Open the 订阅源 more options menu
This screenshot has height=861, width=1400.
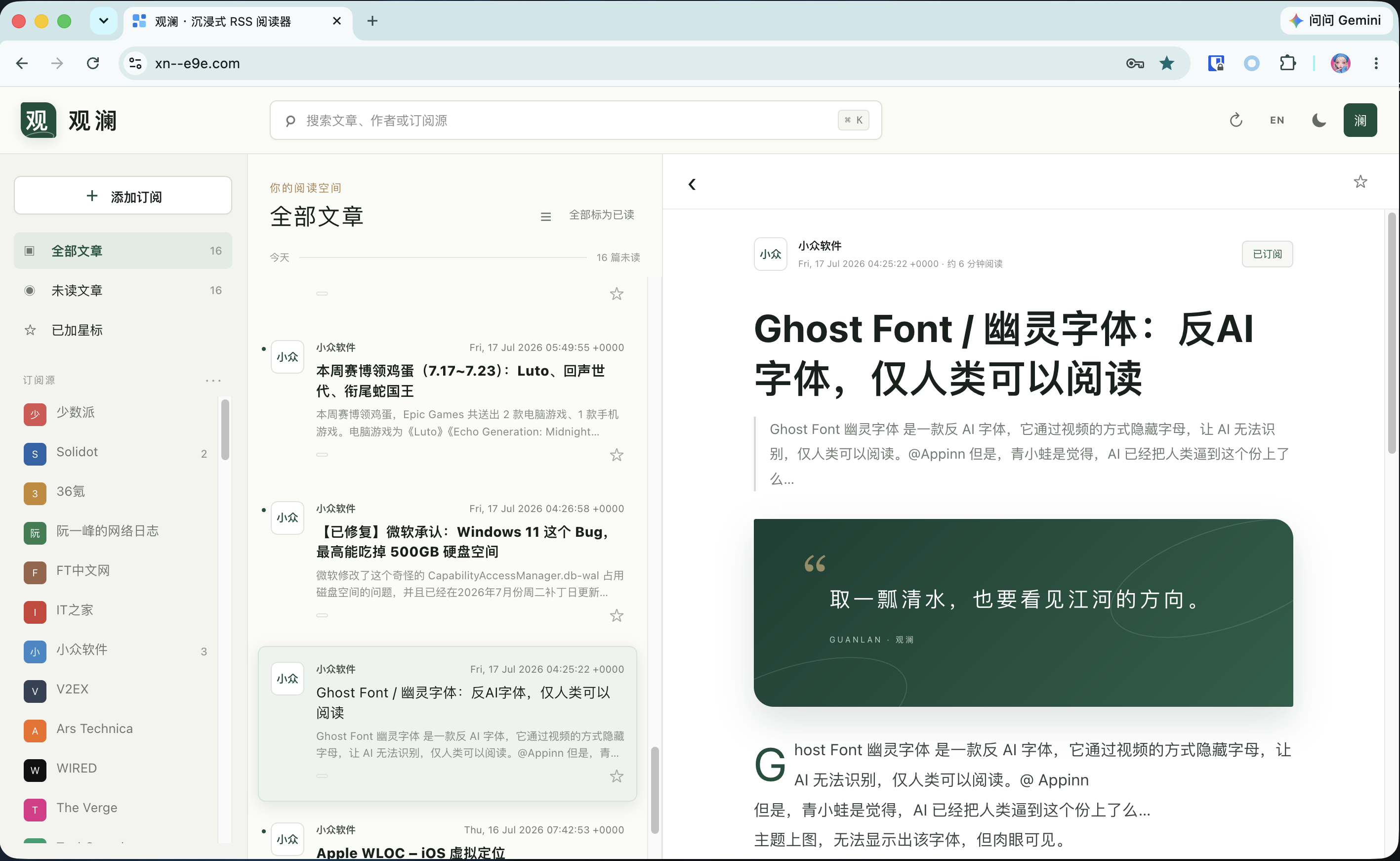(x=213, y=381)
